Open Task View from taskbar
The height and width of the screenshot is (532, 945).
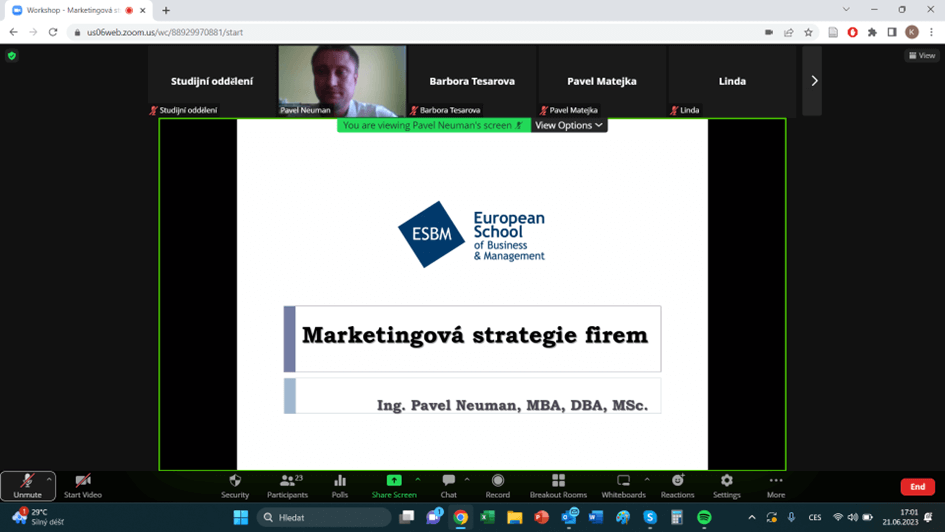(x=407, y=517)
